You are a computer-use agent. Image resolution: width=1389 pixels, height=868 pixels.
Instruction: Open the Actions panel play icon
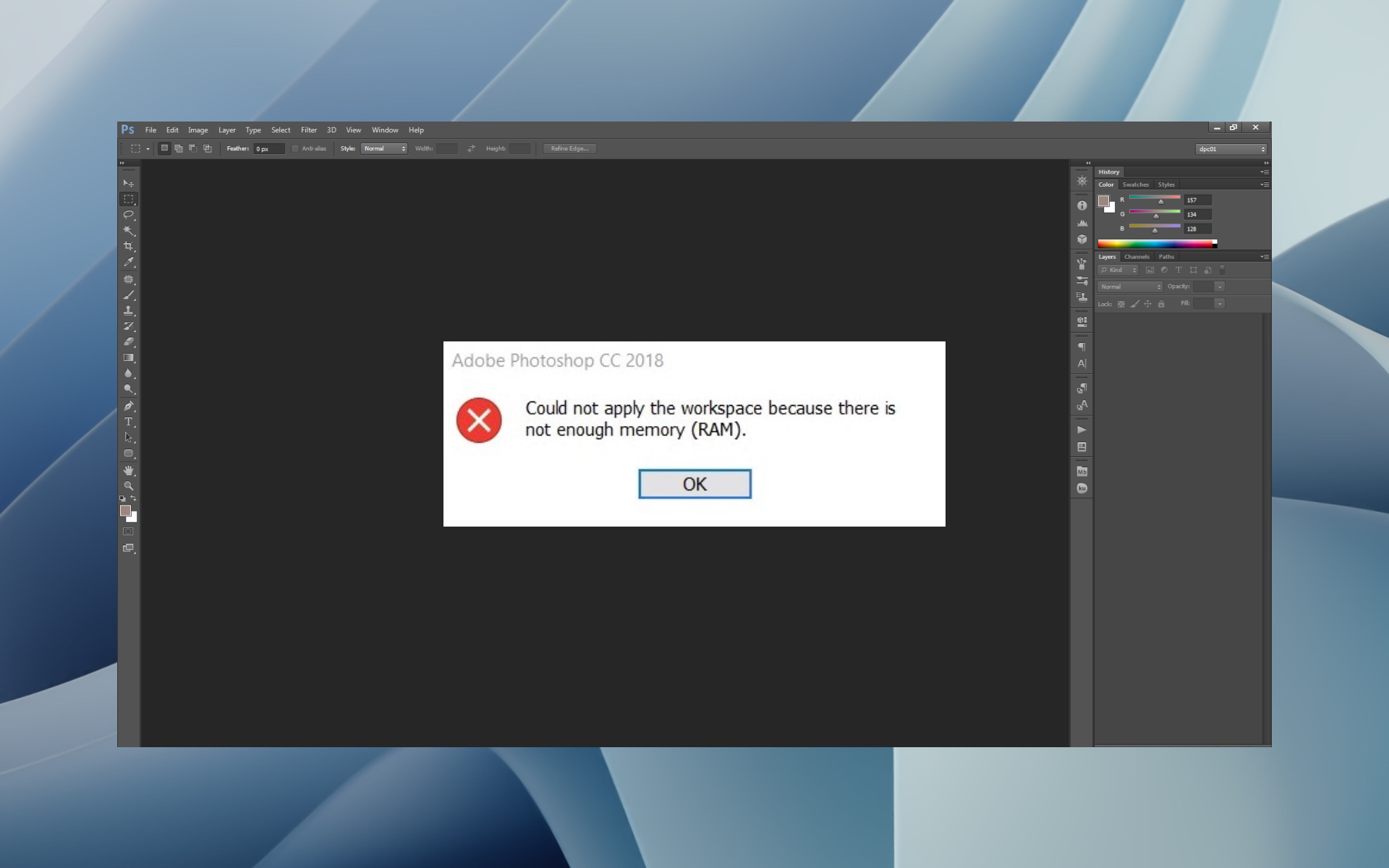tap(1082, 430)
